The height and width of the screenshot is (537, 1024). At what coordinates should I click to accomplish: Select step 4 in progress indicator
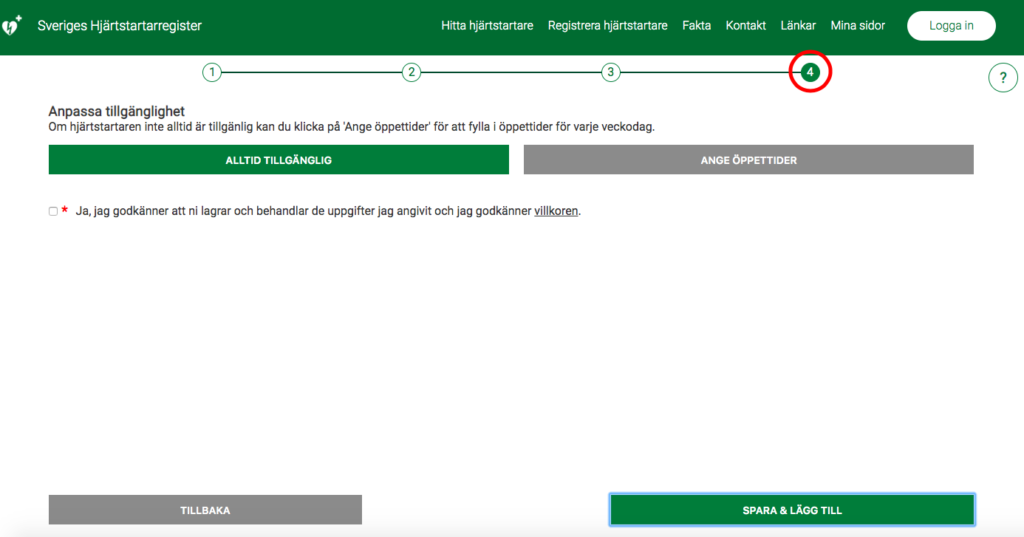pyautogui.click(x=810, y=73)
